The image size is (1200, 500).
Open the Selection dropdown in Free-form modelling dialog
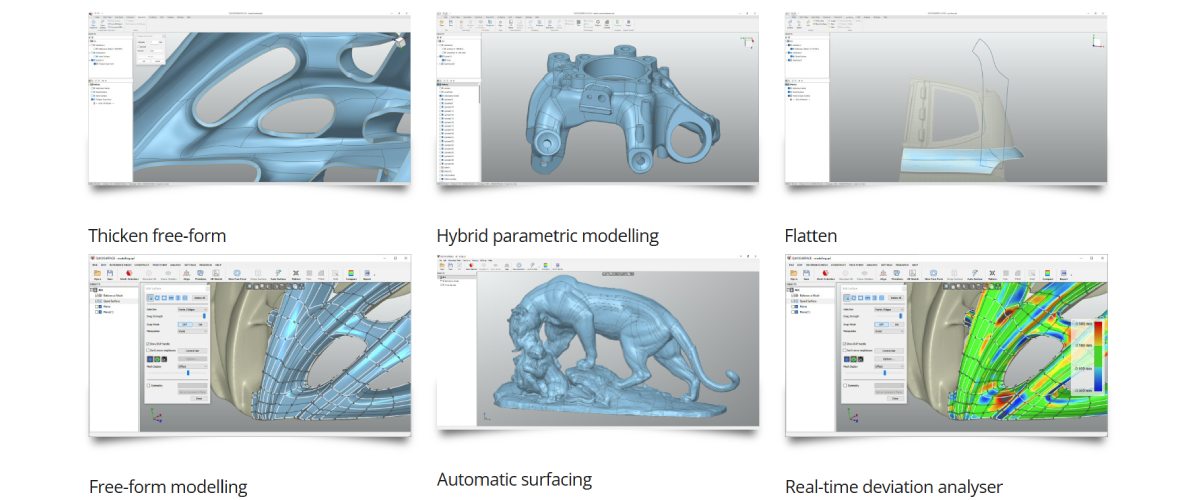point(191,309)
